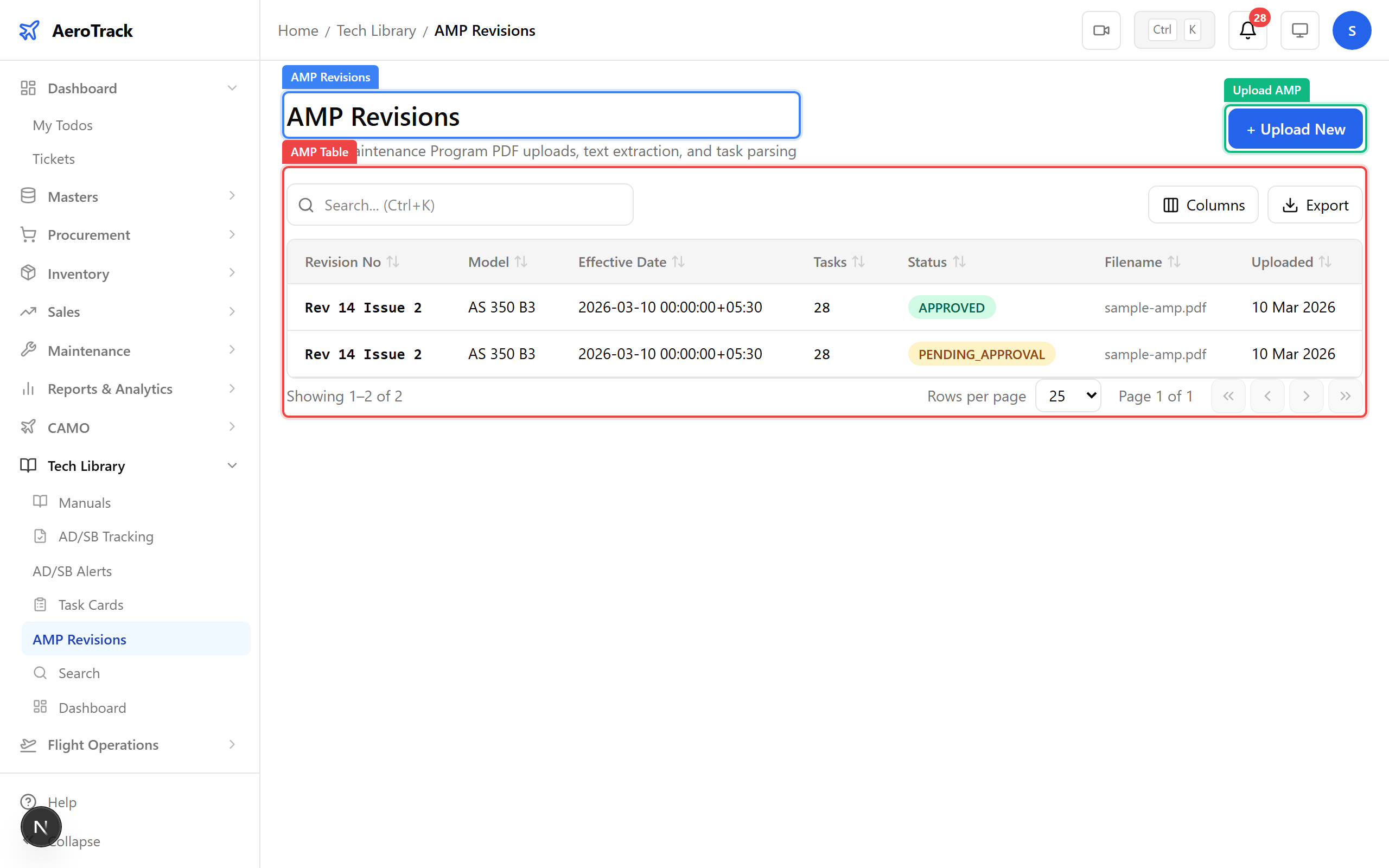Navigate to Tech Library via breadcrumb
This screenshot has height=868, width=1389.
click(x=377, y=30)
